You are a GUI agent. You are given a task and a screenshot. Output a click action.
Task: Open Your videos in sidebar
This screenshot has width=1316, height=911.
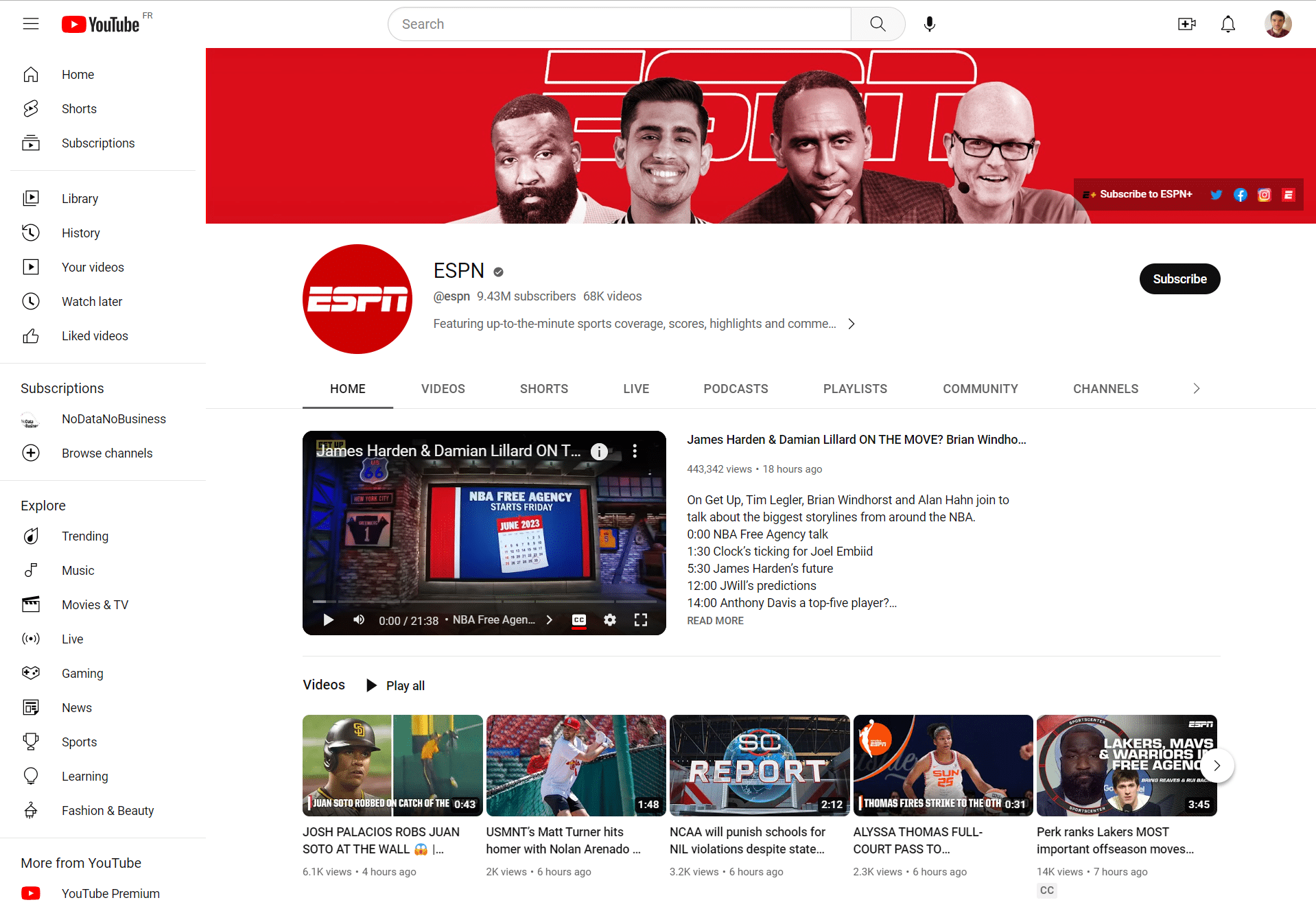tap(103, 268)
